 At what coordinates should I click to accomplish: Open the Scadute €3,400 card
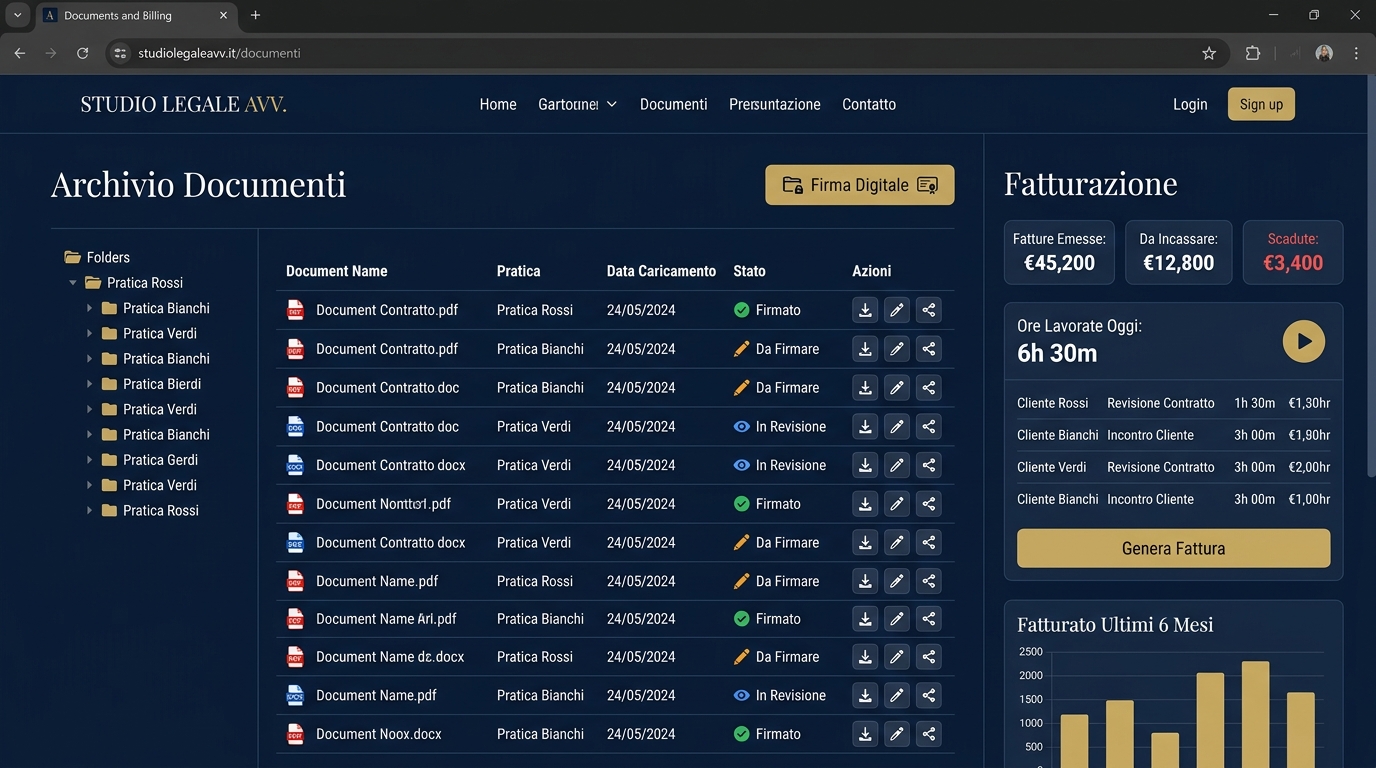point(1293,252)
